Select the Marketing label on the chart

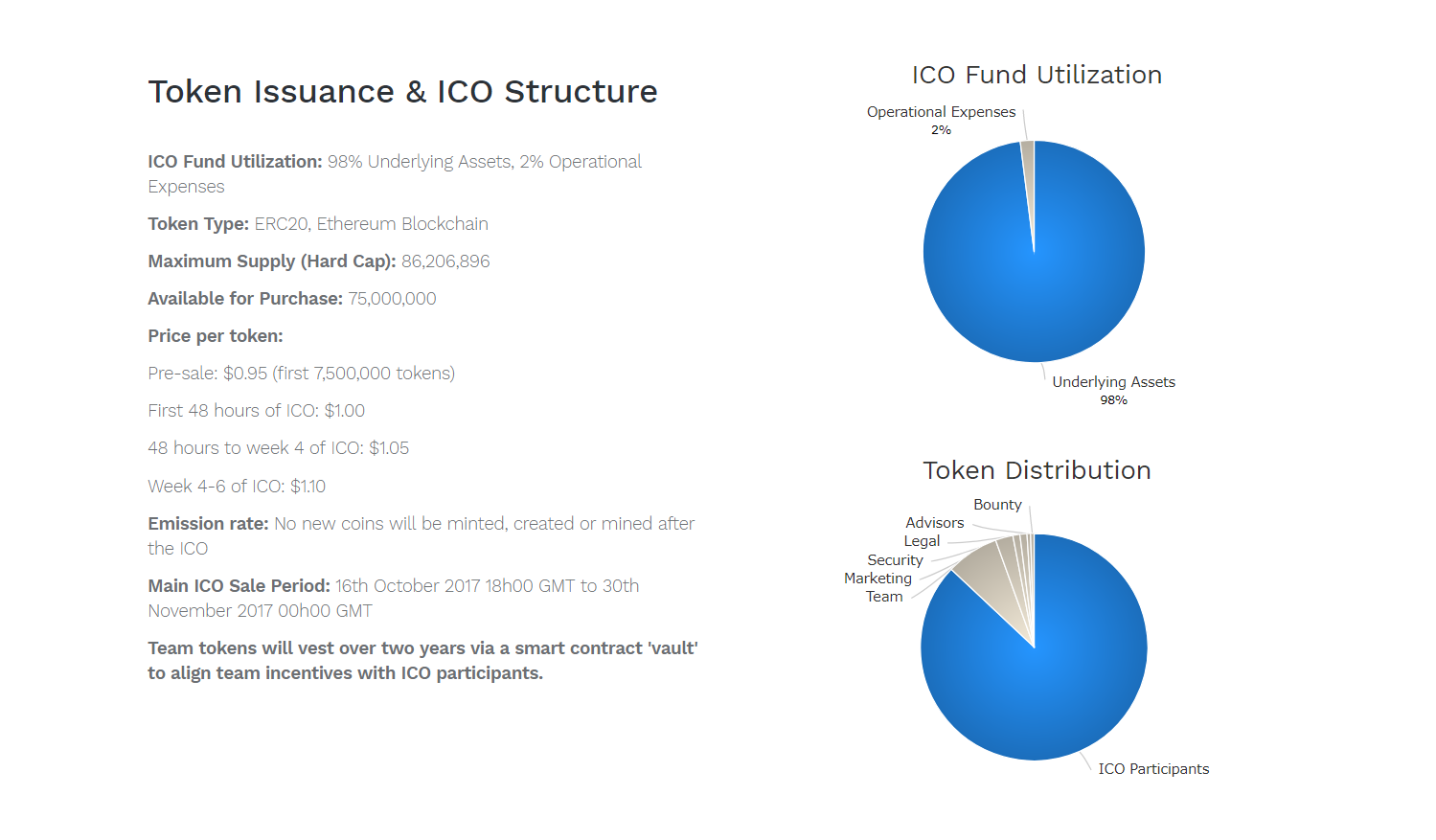point(878,579)
